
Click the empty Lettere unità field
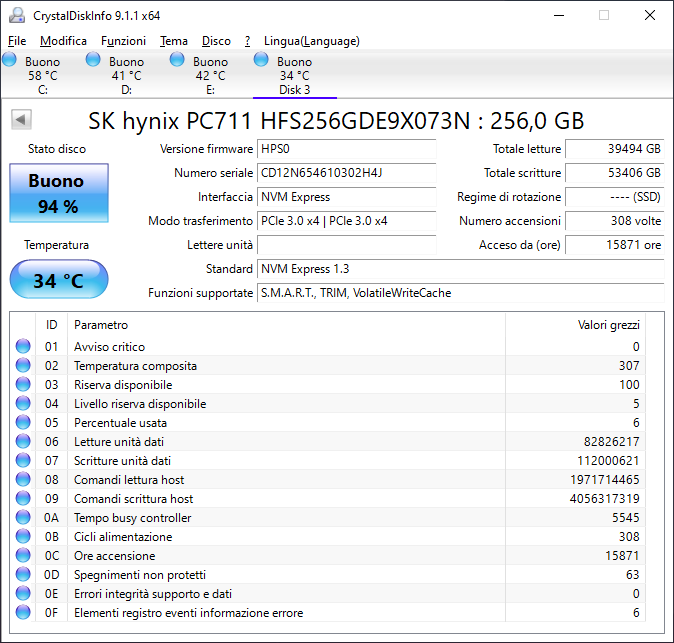[x=346, y=245]
